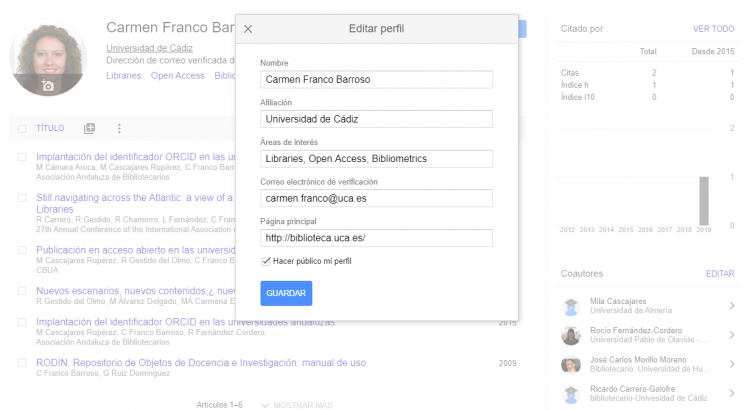Click the add articles plus icon
The image size is (750, 410).
pyautogui.click(x=89, y=128)
